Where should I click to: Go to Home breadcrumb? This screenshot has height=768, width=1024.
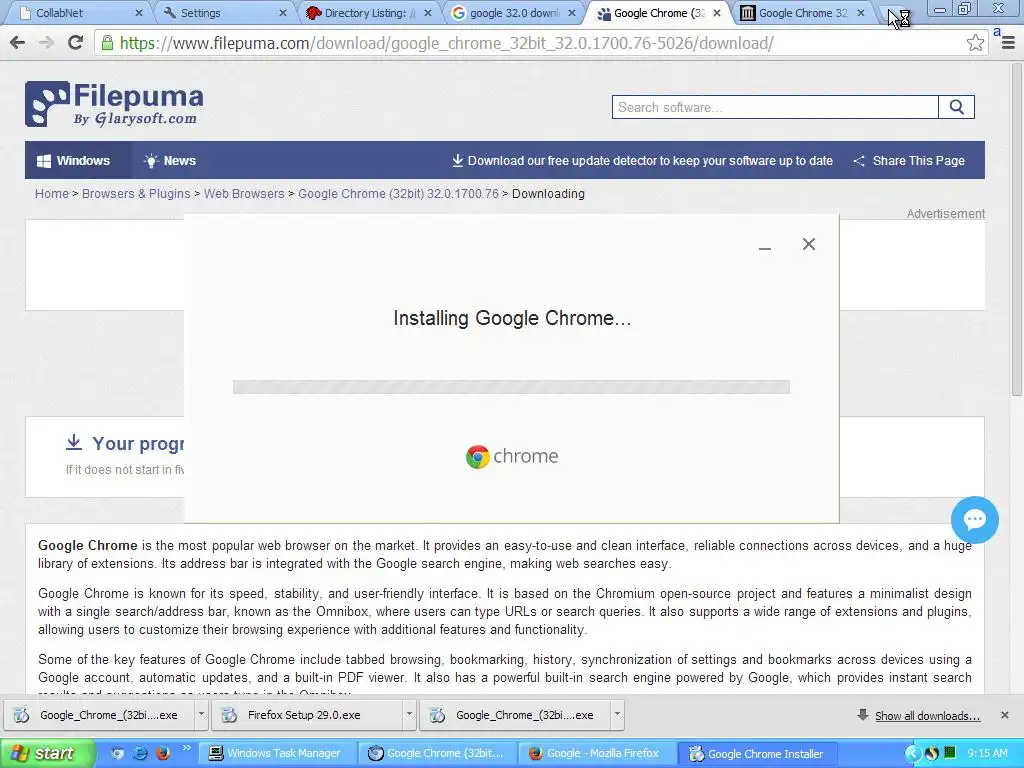coord(52,194)
